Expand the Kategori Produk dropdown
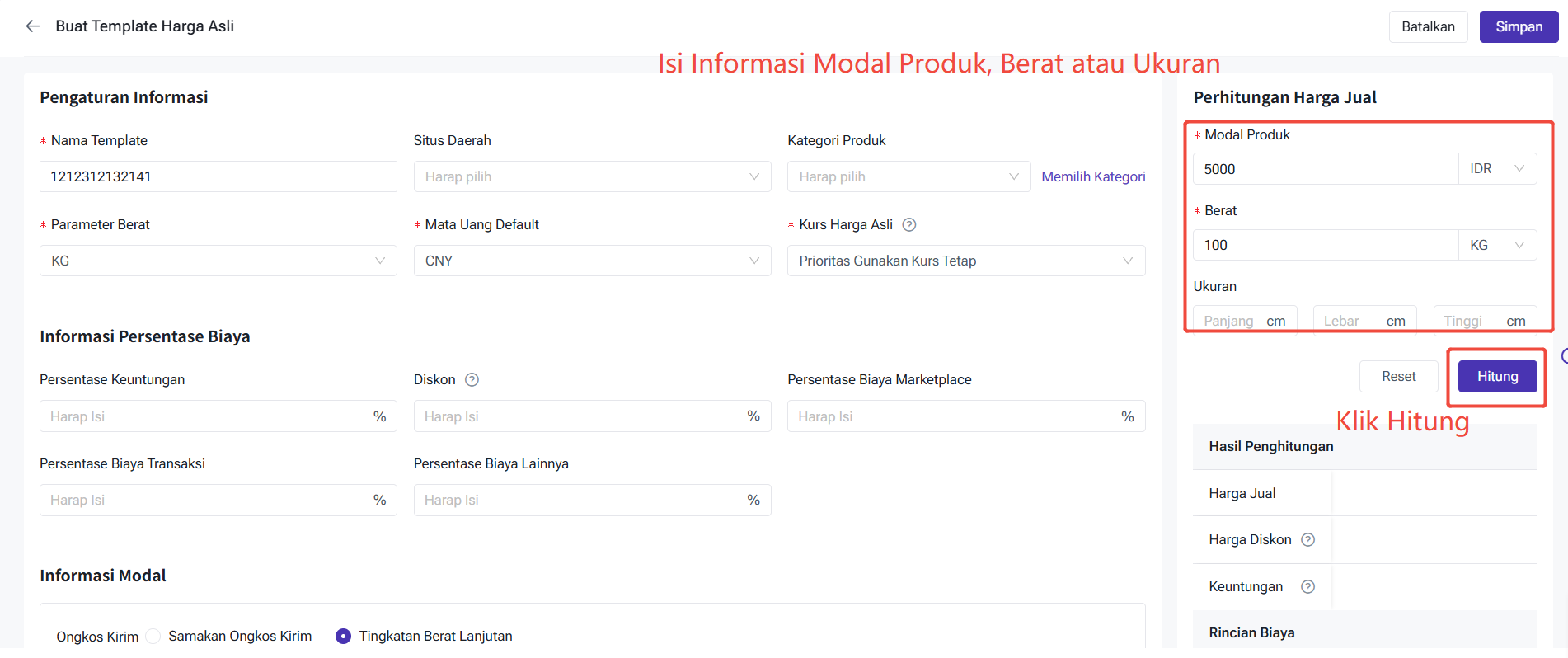 [x=908, y=177]
